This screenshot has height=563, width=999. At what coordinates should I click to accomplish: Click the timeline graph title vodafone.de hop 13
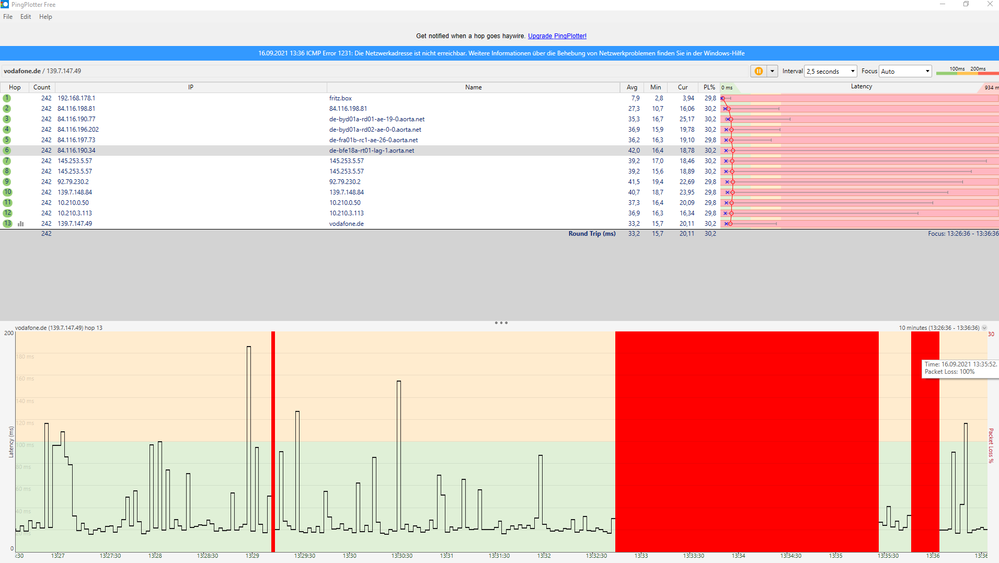click(x=59, y=328)
